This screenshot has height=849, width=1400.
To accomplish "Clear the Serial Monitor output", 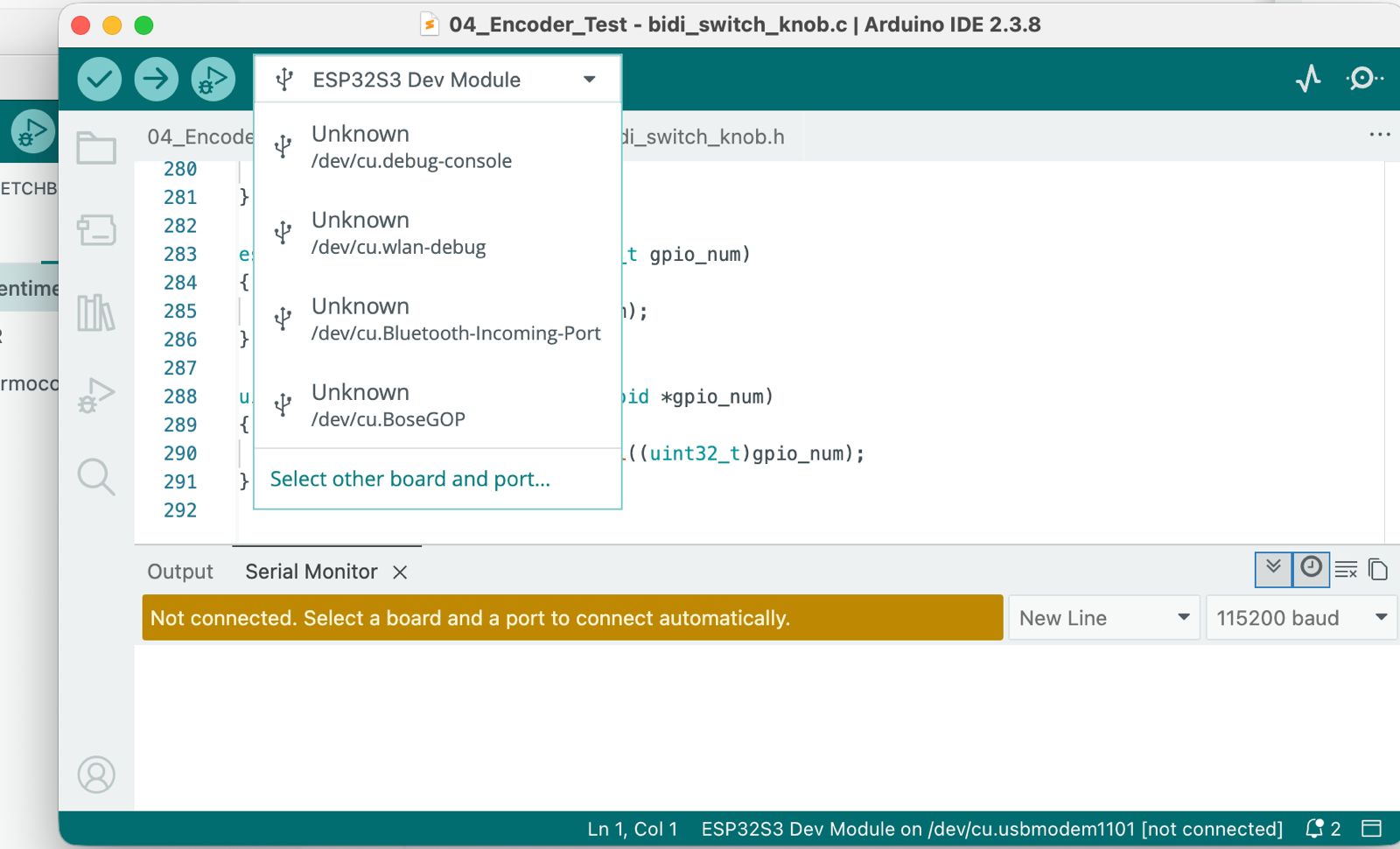I will pos(1346,570).
